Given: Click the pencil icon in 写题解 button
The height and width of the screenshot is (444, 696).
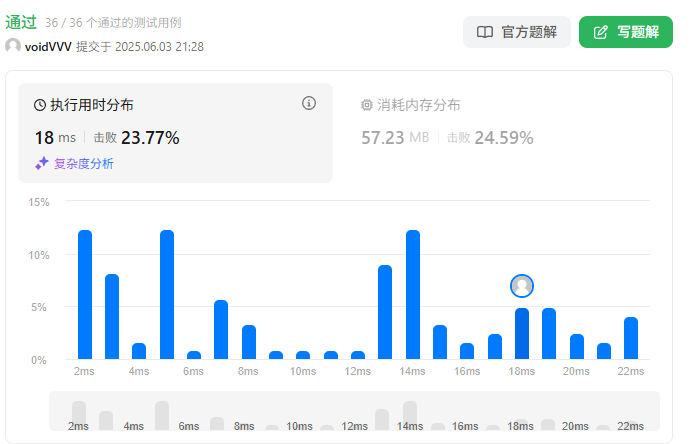Looking at the screenshot, I should [601, 32].
